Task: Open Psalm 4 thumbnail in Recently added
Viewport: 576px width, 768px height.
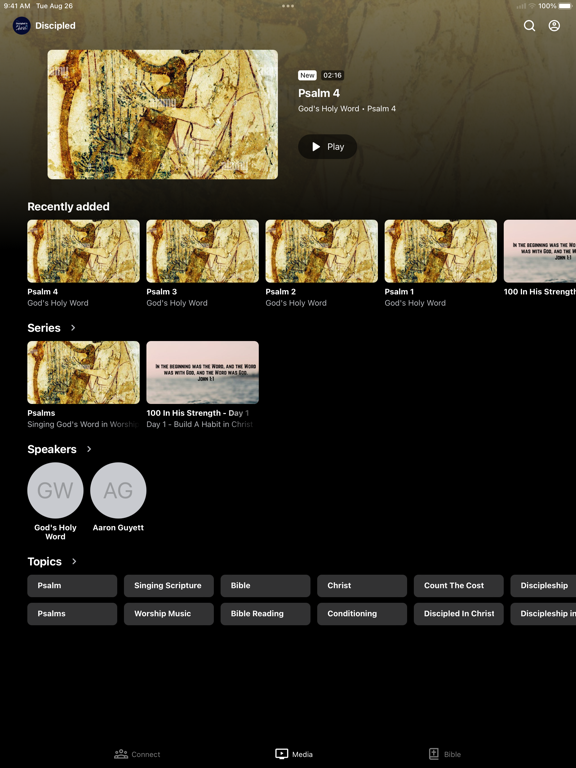Action: tap(83, 251)
